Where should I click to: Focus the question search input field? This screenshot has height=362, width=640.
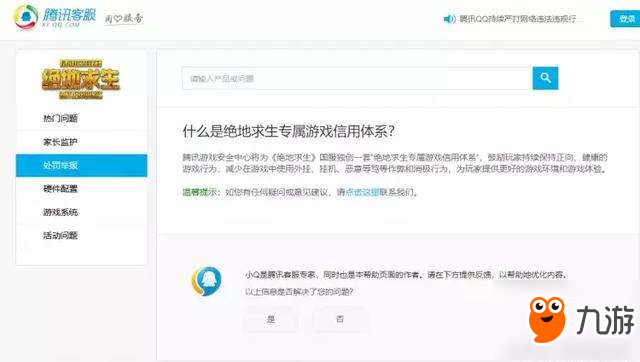(x=357, y=78)
